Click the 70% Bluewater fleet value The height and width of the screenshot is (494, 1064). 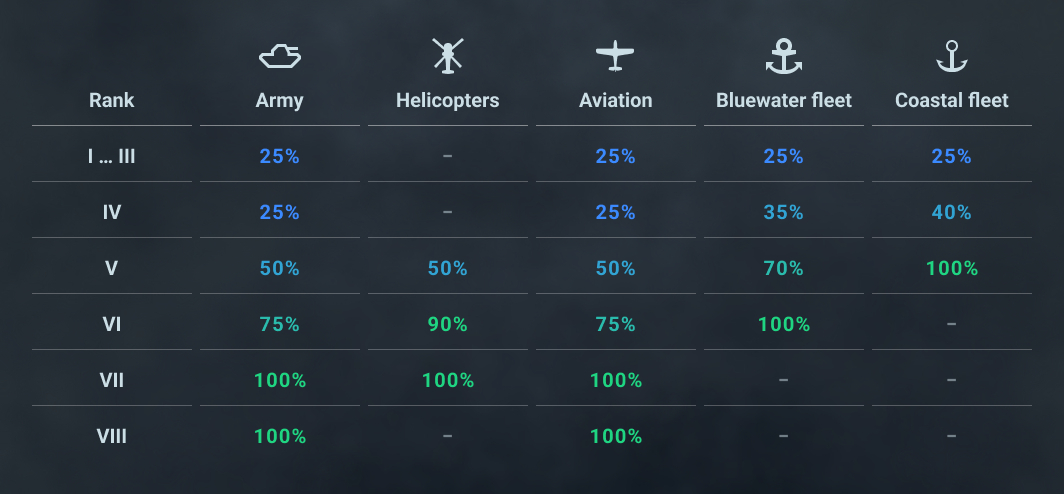(x=784, y=268)
